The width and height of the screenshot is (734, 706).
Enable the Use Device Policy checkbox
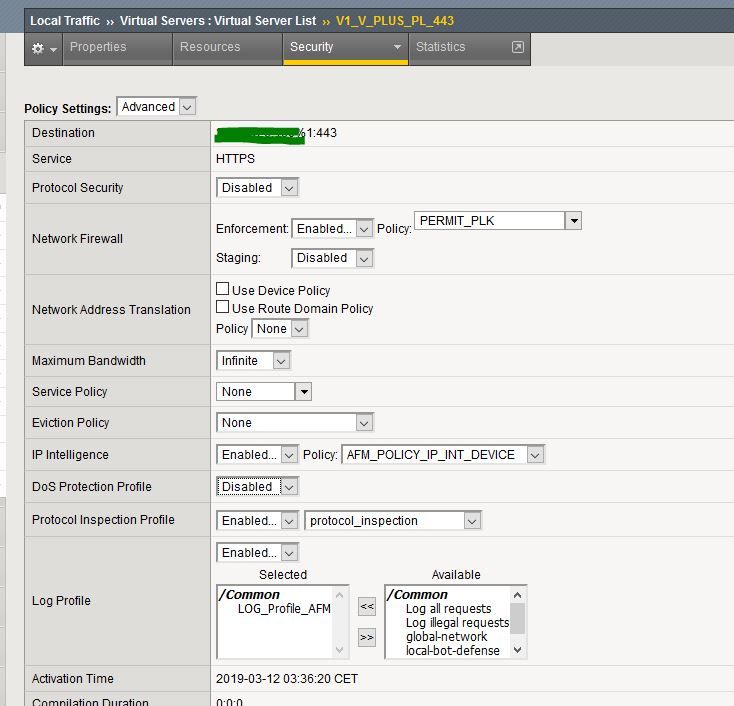[x=223, y=289]
